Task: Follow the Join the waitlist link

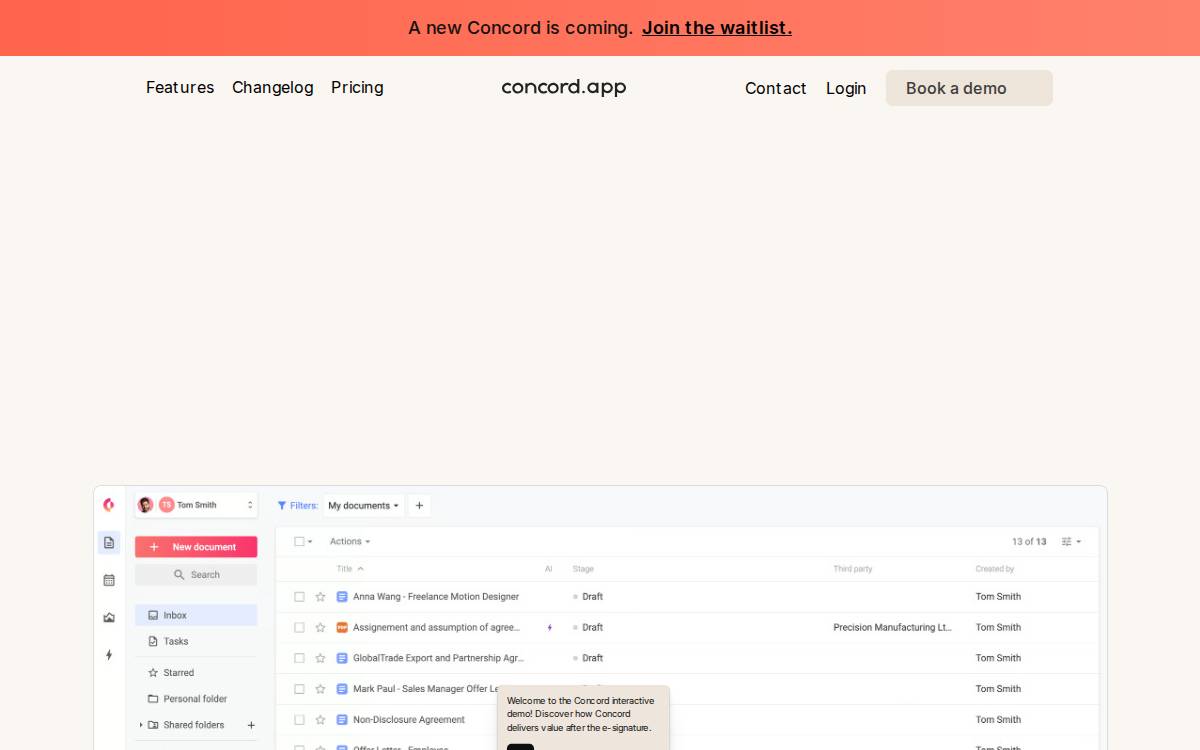Action: [717, 28]
